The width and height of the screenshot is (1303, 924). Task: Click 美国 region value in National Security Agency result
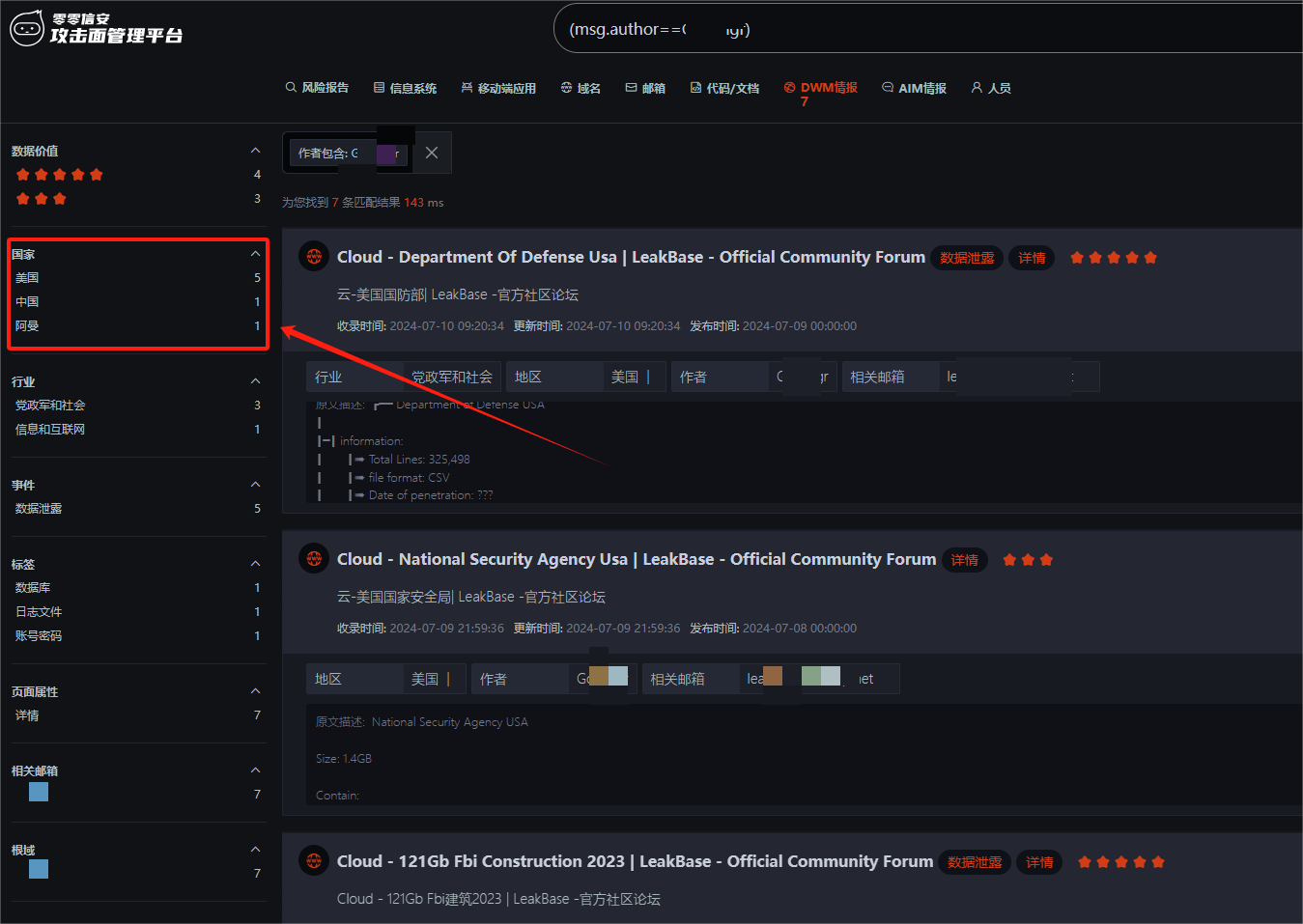coord(425,679)
